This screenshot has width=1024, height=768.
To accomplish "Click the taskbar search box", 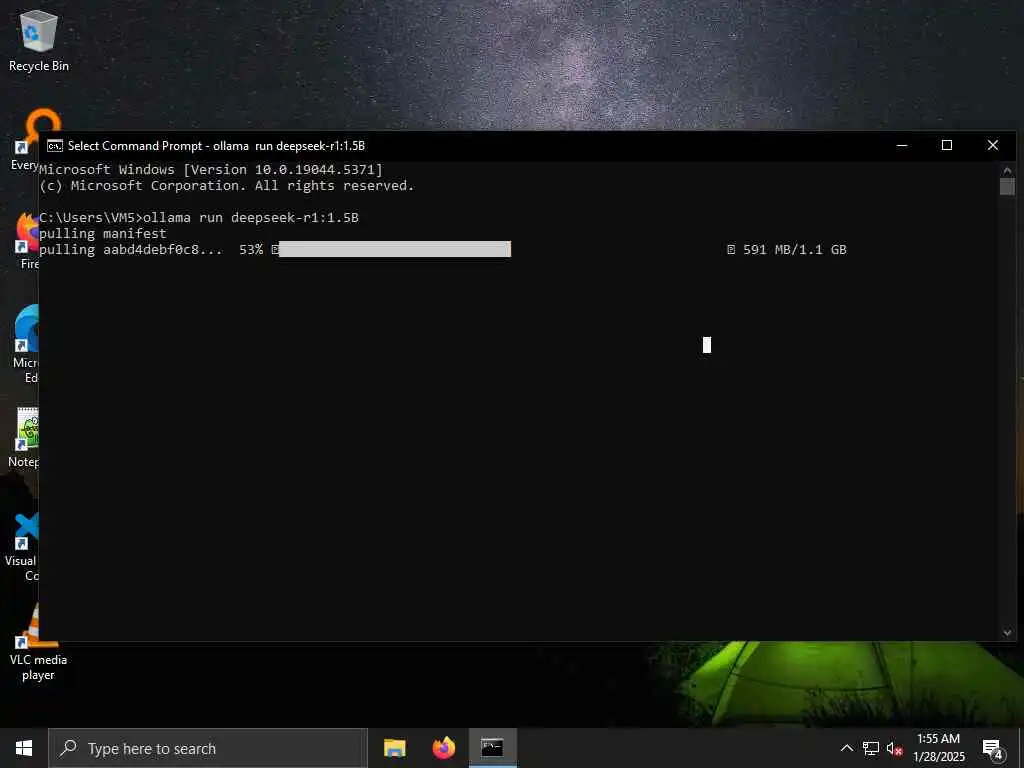I will pos(208,748).
